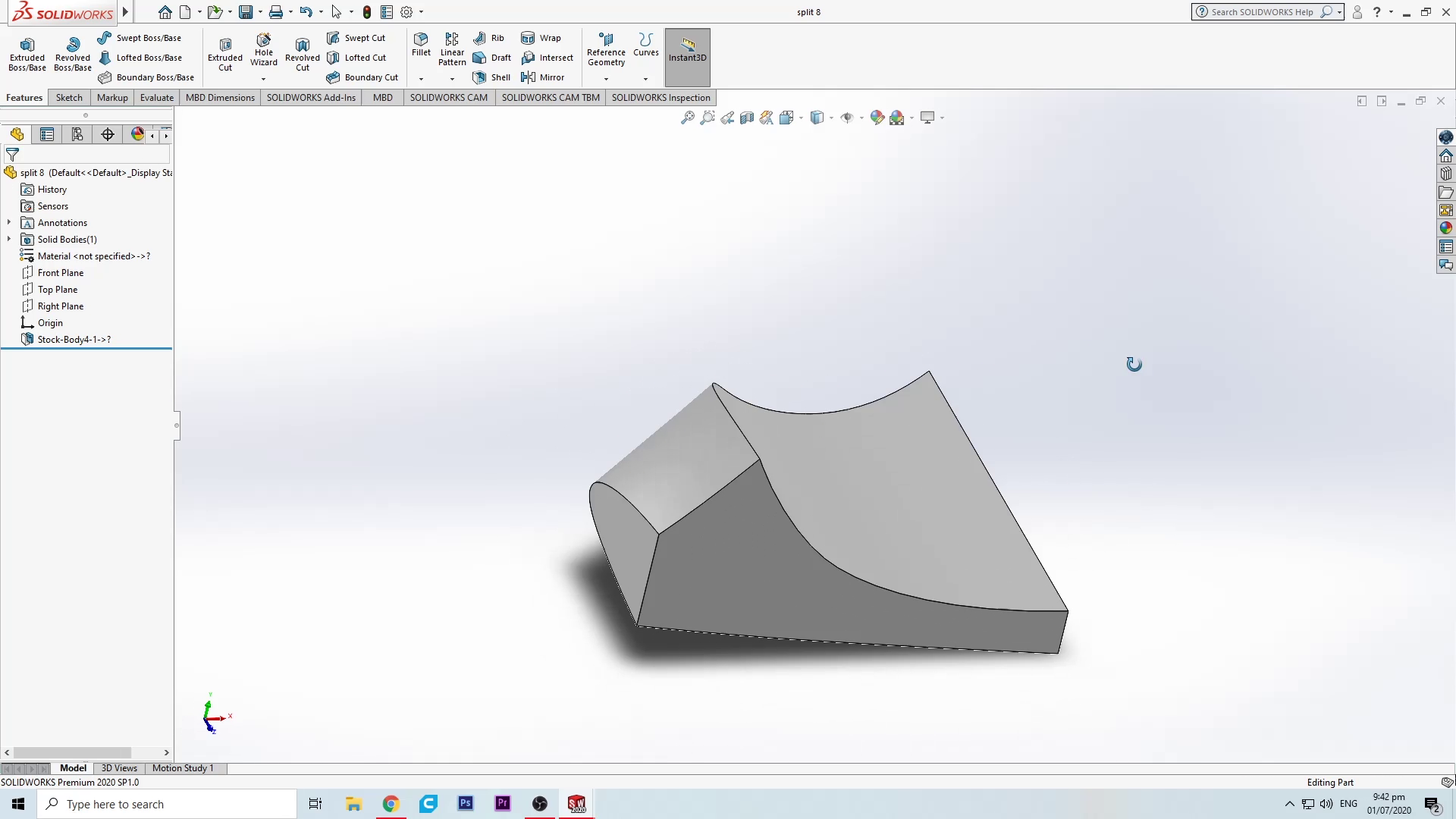The image size is (1456, 819).
Task: Switch to the Evaluate tab
Action: pos(157,98)
